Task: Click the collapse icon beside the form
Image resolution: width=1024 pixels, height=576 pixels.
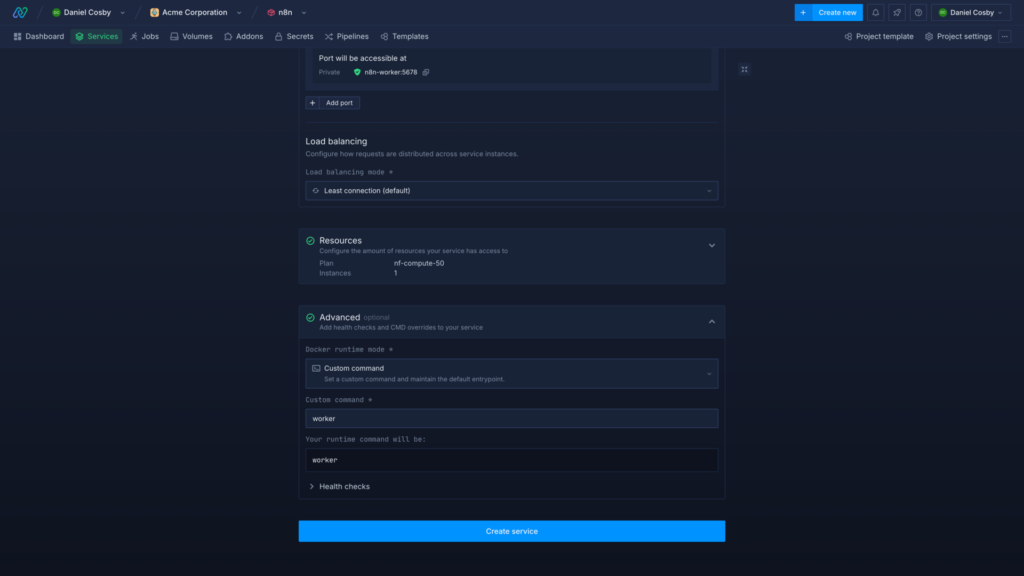Action: (x=744, y=69)
